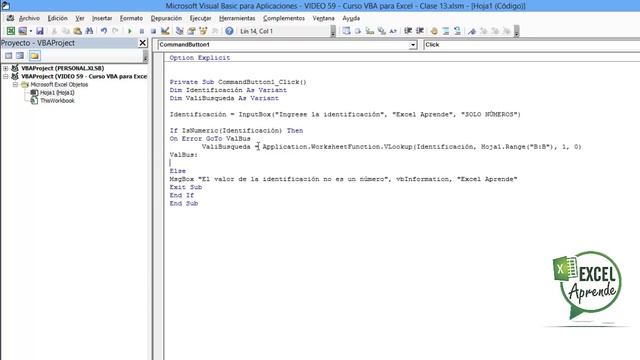This screenshot has width=640, height=360.
Task: Run the macro with the green play icon
Action: pos(130,31)
